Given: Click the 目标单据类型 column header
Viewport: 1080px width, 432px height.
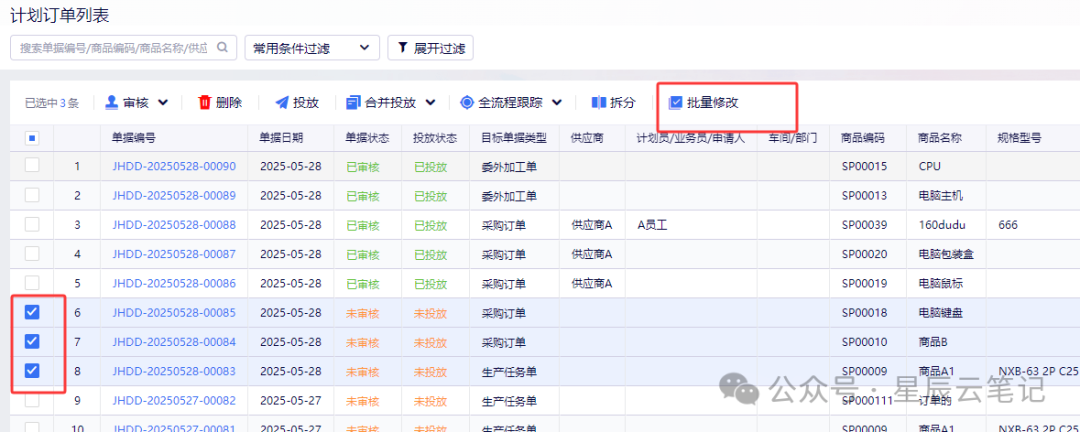Looking at the screenshot, I should point(514,137).
